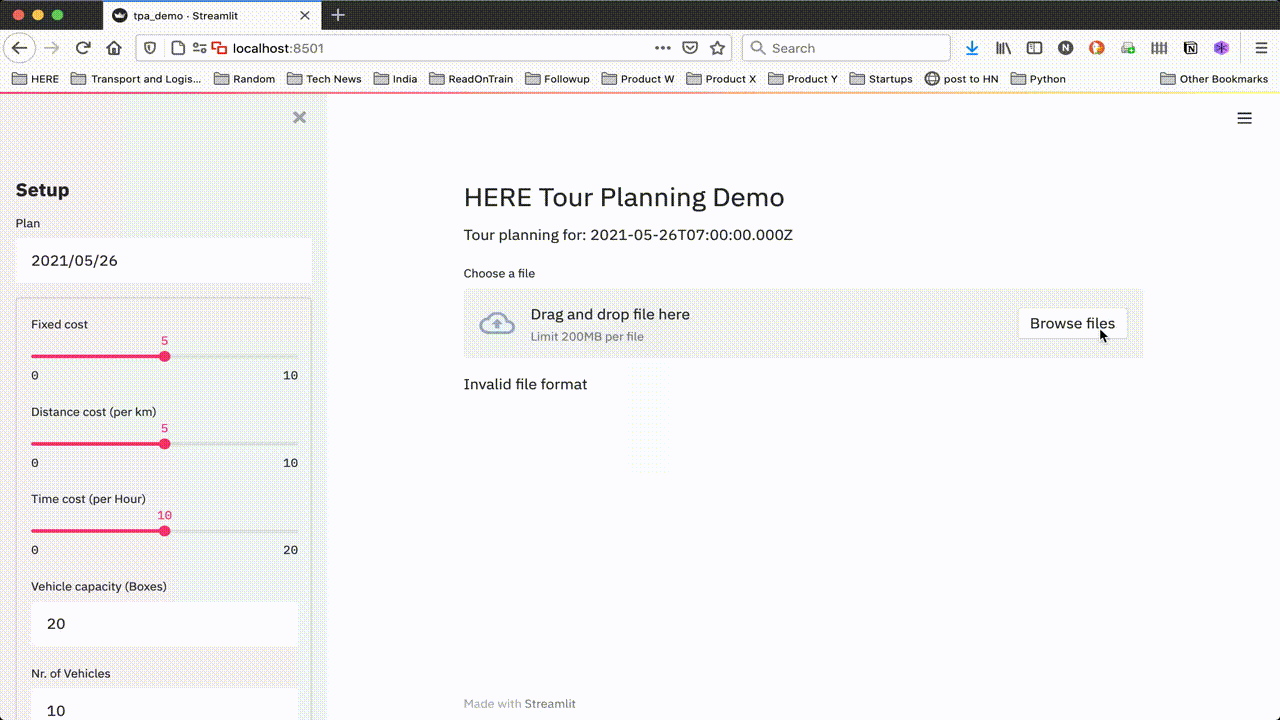The height and width of the screenshot is (720, 1280).
Task: Open the Tech News bookmarks folder
Action: click(x=324, y=79)
